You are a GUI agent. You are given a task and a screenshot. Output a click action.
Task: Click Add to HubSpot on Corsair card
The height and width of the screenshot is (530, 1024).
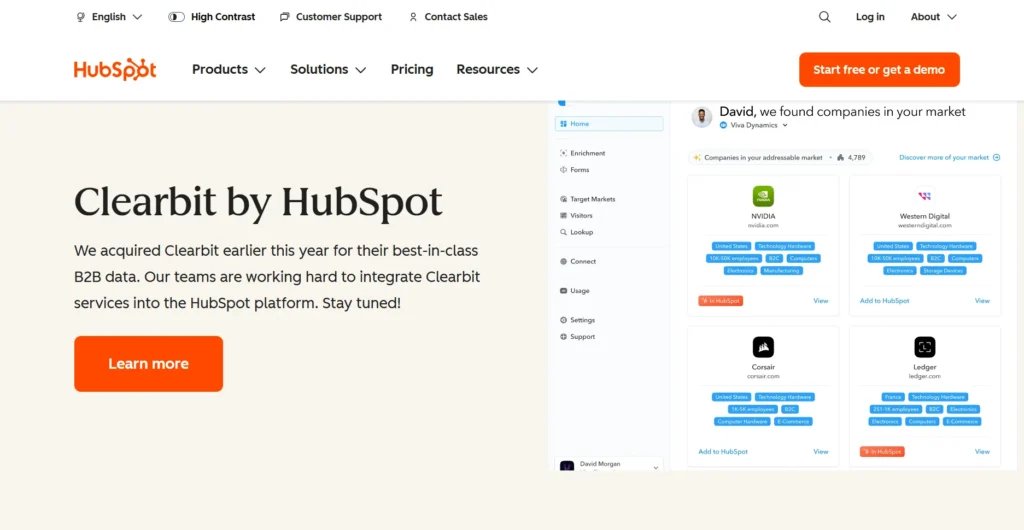(x=723, y=452)
